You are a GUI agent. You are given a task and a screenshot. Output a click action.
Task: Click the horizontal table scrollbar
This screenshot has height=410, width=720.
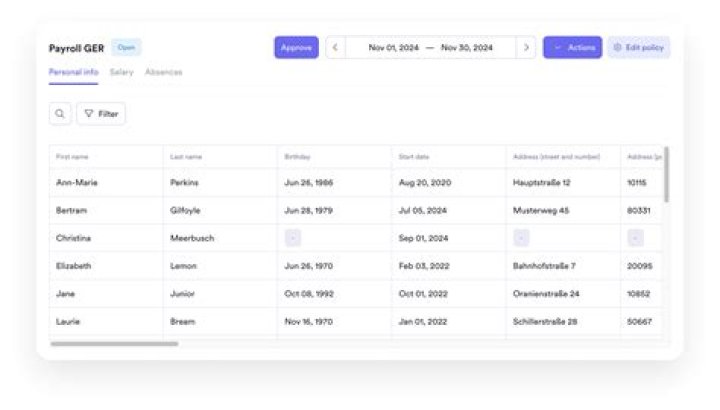pos(114,343)
